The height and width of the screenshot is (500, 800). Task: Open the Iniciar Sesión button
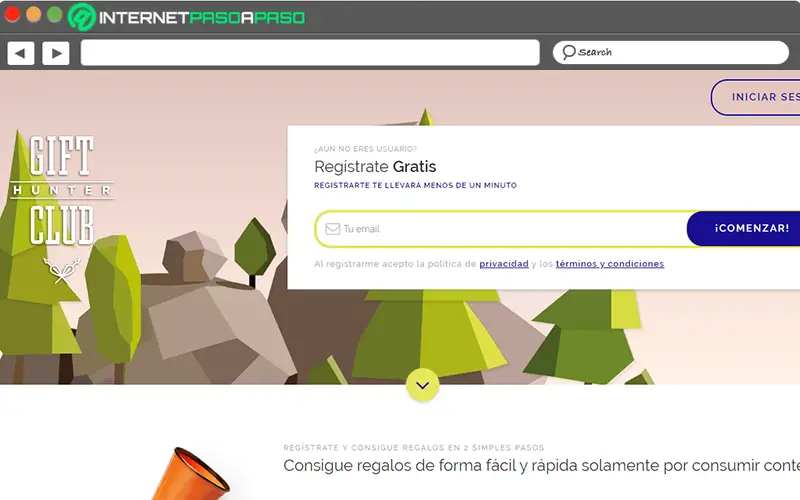click(756, 97)
